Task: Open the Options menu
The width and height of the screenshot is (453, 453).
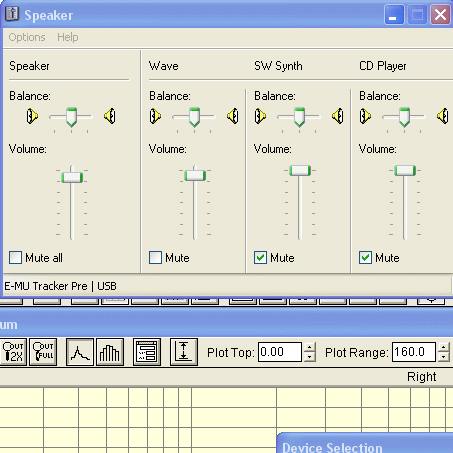Action: [x=27, y=37]
